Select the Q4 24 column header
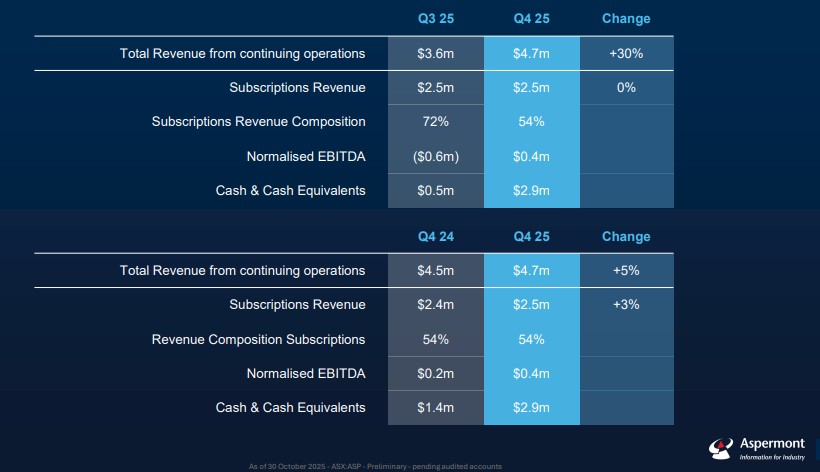The height and width of the screenshot is (472, 820). click(x=435, y=237)
